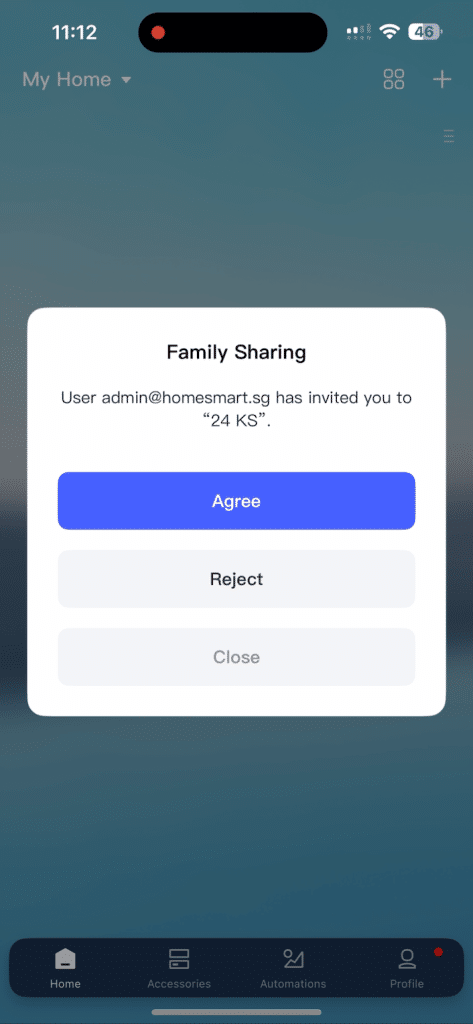
Task: Open the Automations tab icon
Action: click(293, 959)
